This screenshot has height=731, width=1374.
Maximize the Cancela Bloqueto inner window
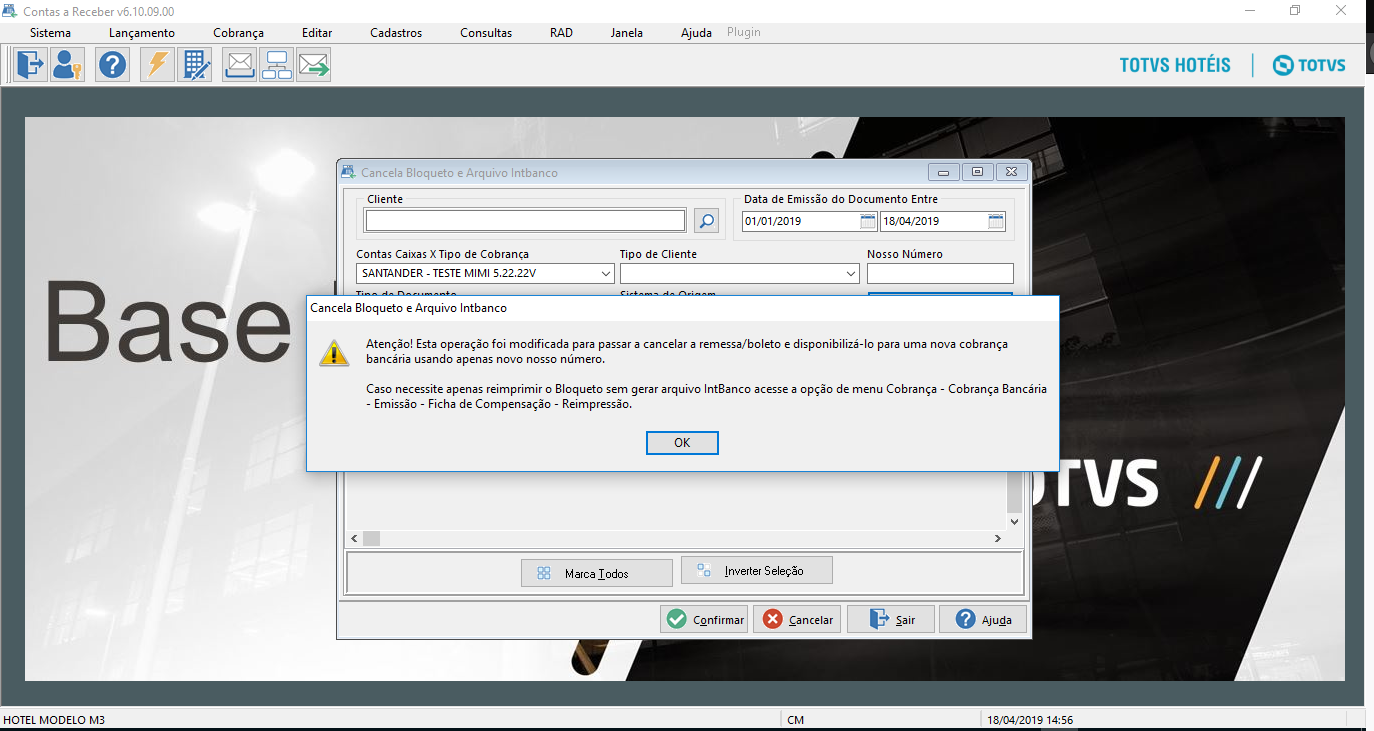point(977,172)
